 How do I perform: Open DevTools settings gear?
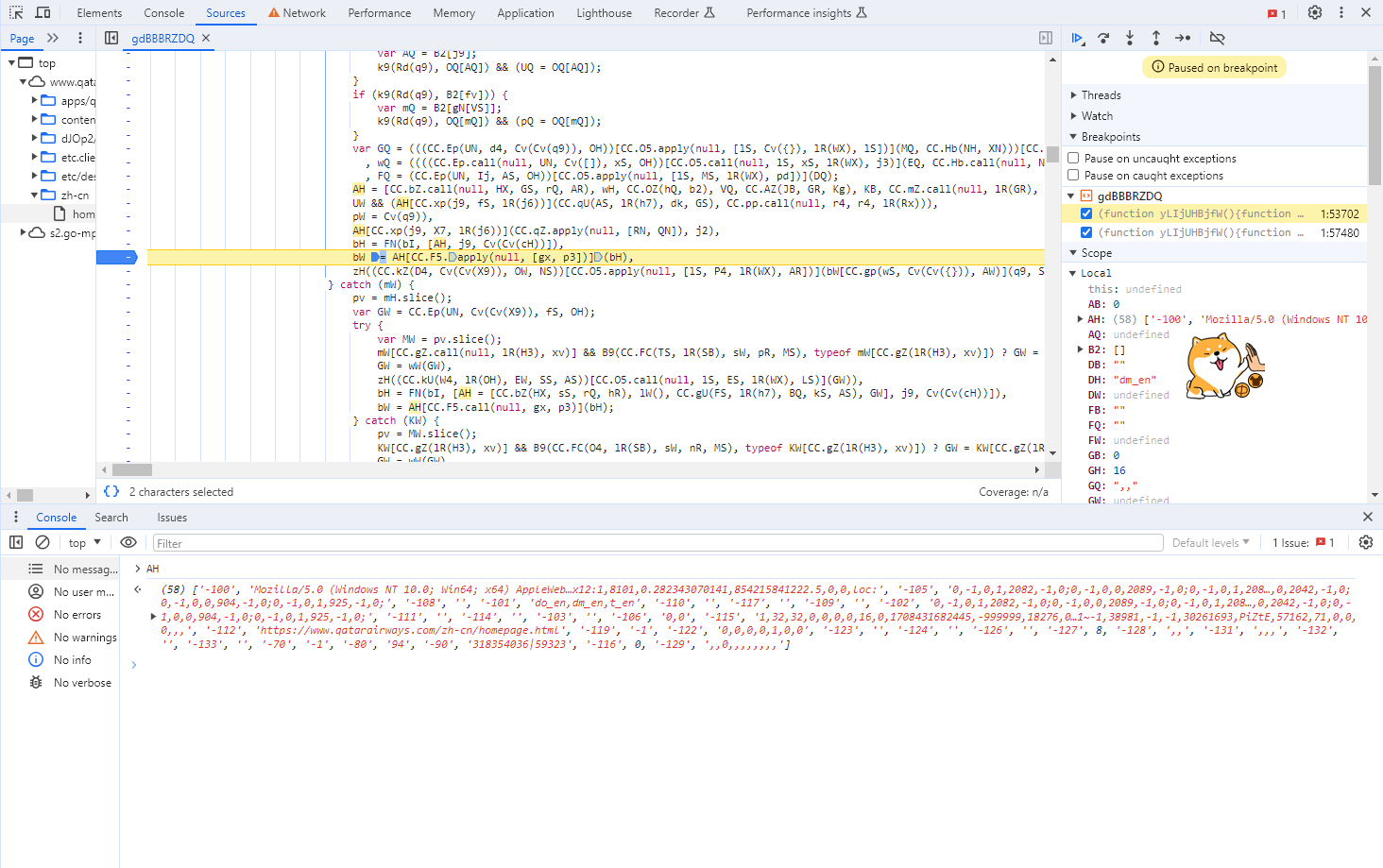coord(1315,12)
